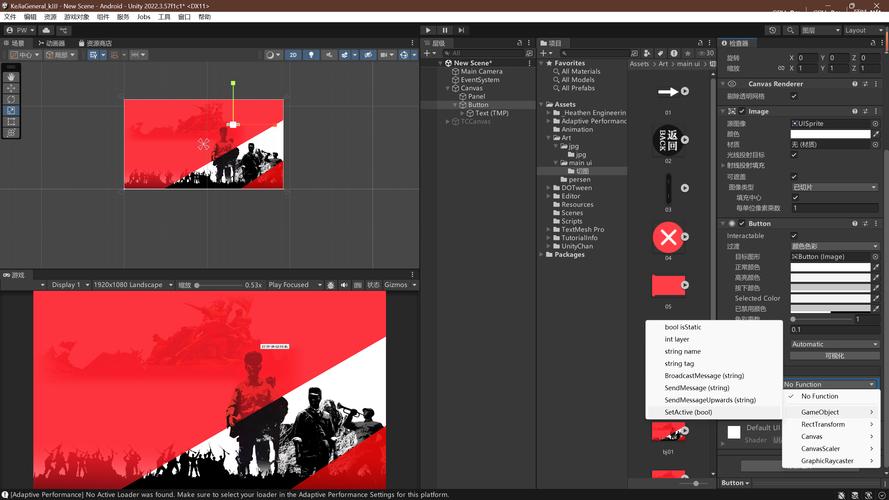
Task: Toggle 2D mode in the scene view
Action: pos(293,55)
